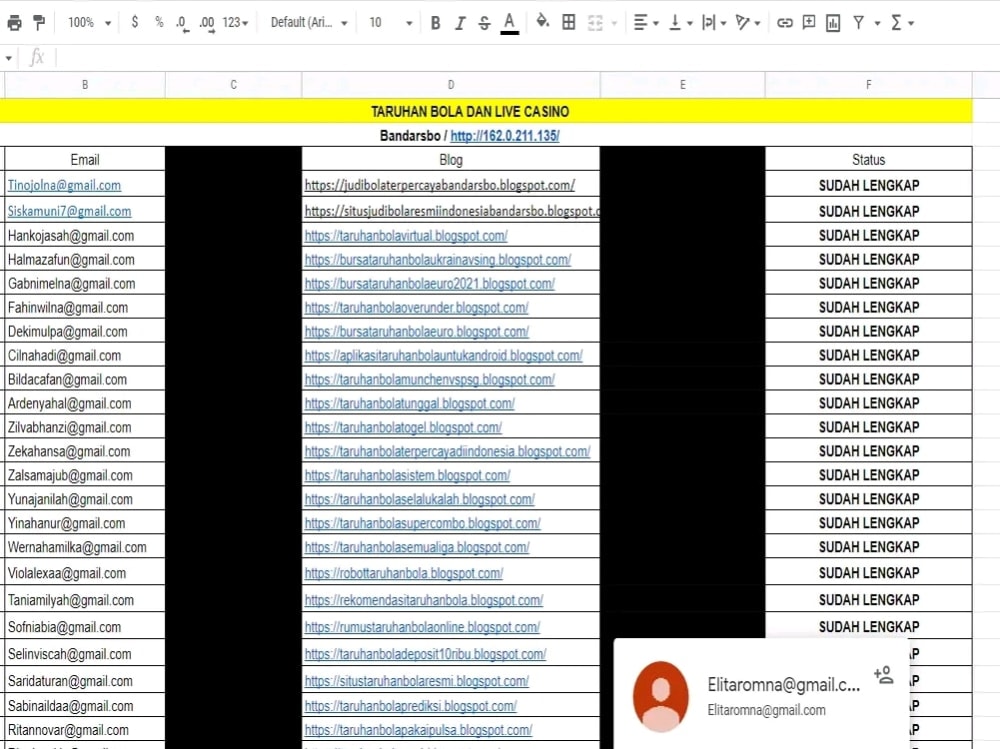
Task: Open vertical align dropdown
Action: (x=680, y=23)
